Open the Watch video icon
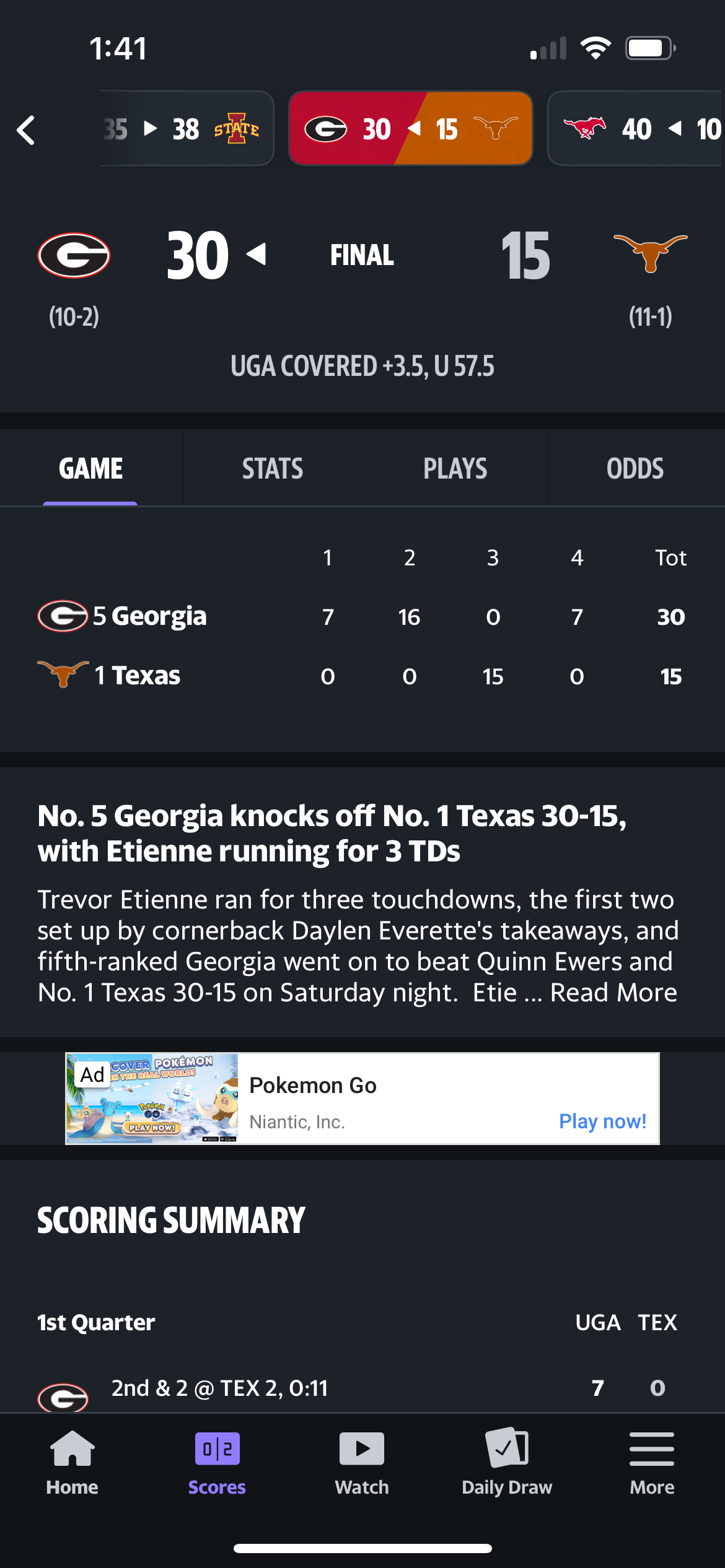Screen dimensions: 725x1568 click(x=362, y=1449)
